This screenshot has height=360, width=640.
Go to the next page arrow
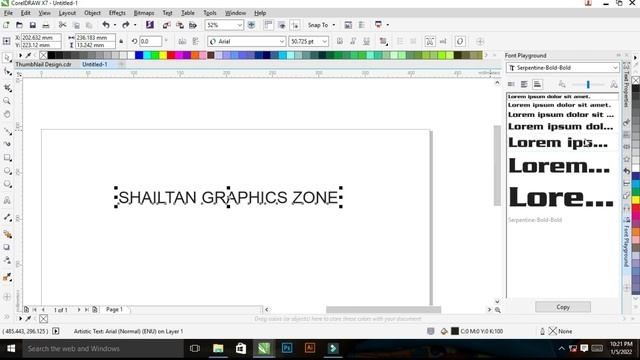coord(79,310)
